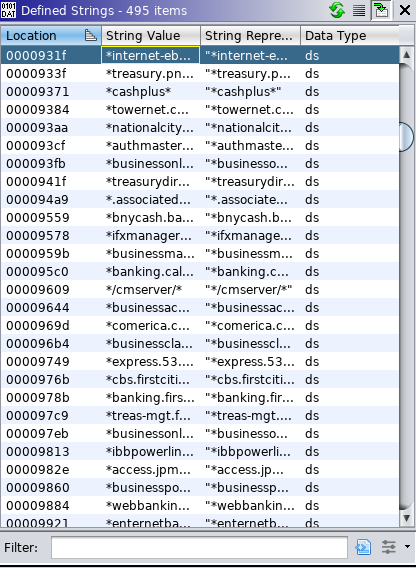Click "*/cmserver/*" string representation cell
Screen dimensions: 416x568
(x=249, y=289)
